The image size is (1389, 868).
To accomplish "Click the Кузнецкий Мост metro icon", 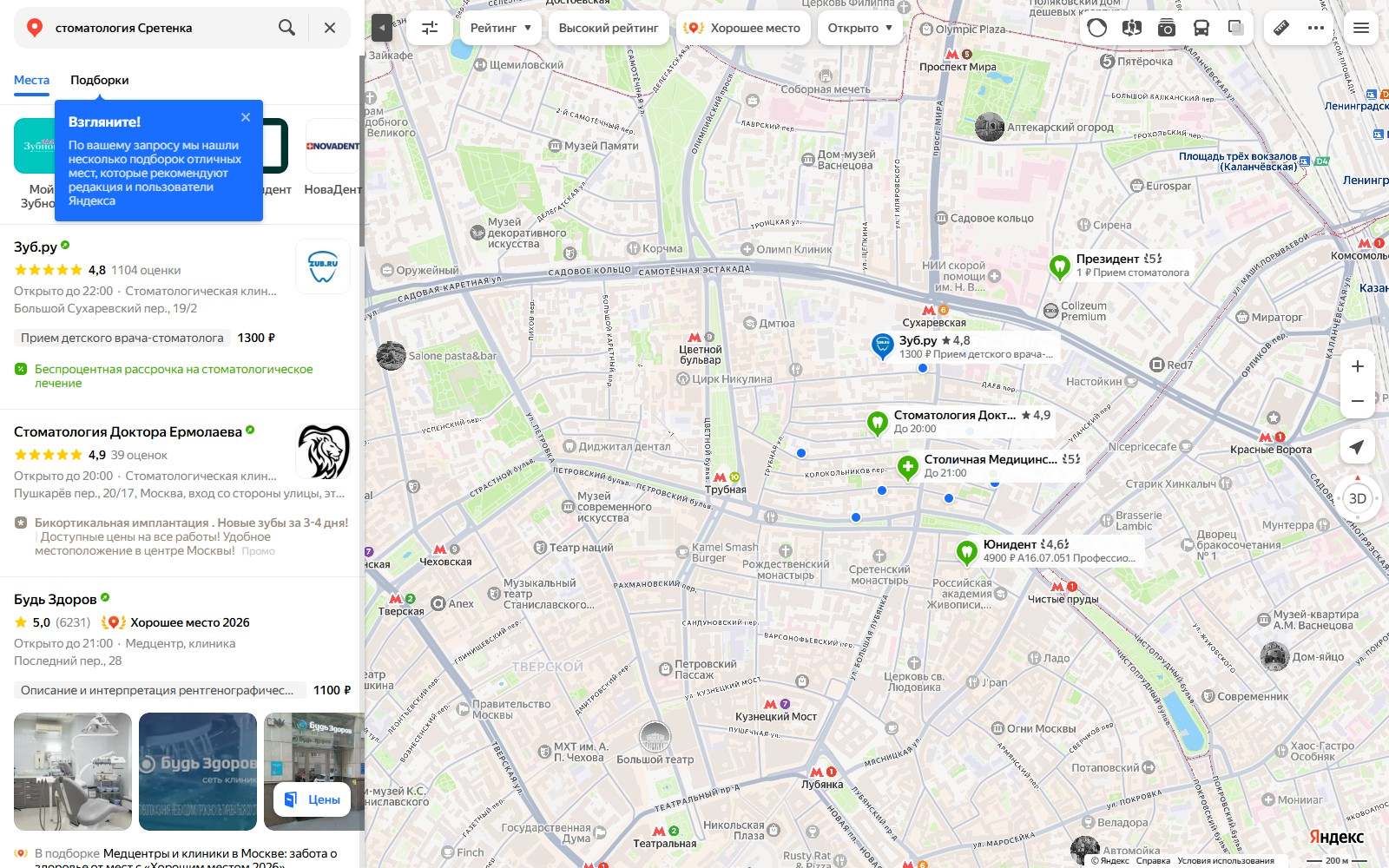I will [770, 704].
